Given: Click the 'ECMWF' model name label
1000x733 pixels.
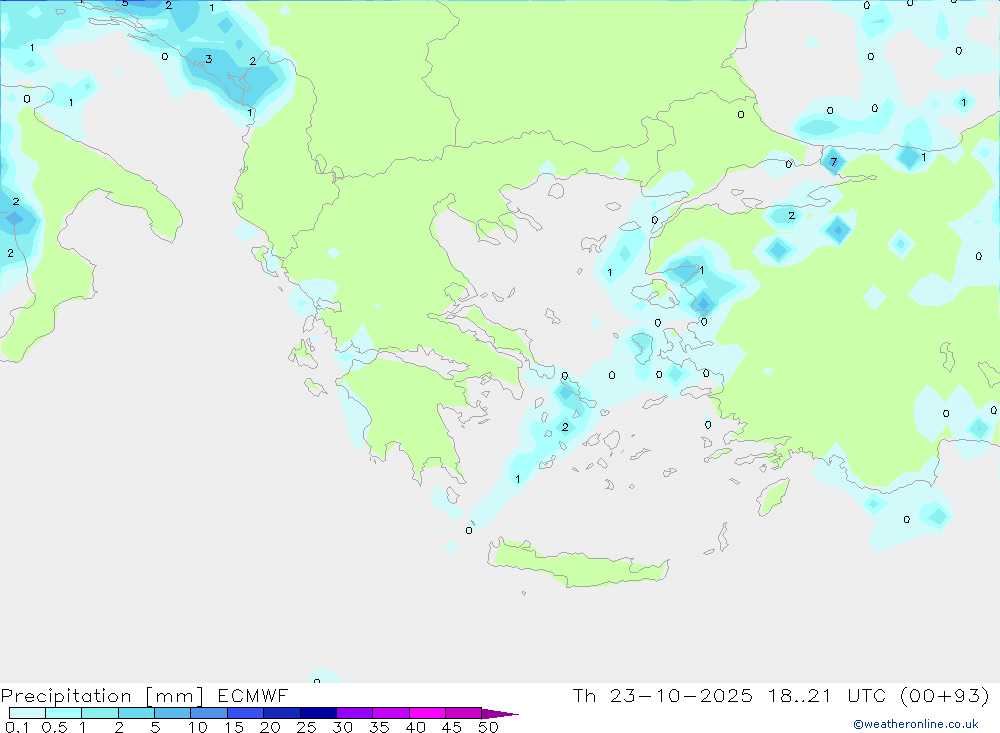Looking at the screenshot, I should [253, 696].
